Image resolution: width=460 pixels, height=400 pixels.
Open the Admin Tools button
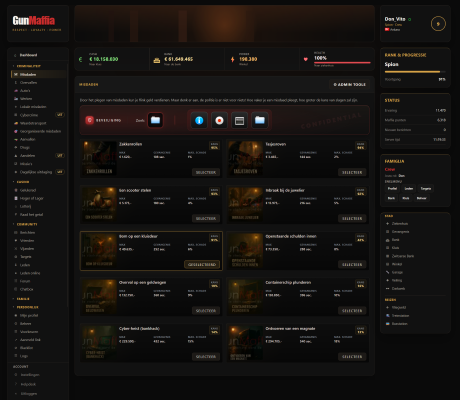click(x=350, y=85)
